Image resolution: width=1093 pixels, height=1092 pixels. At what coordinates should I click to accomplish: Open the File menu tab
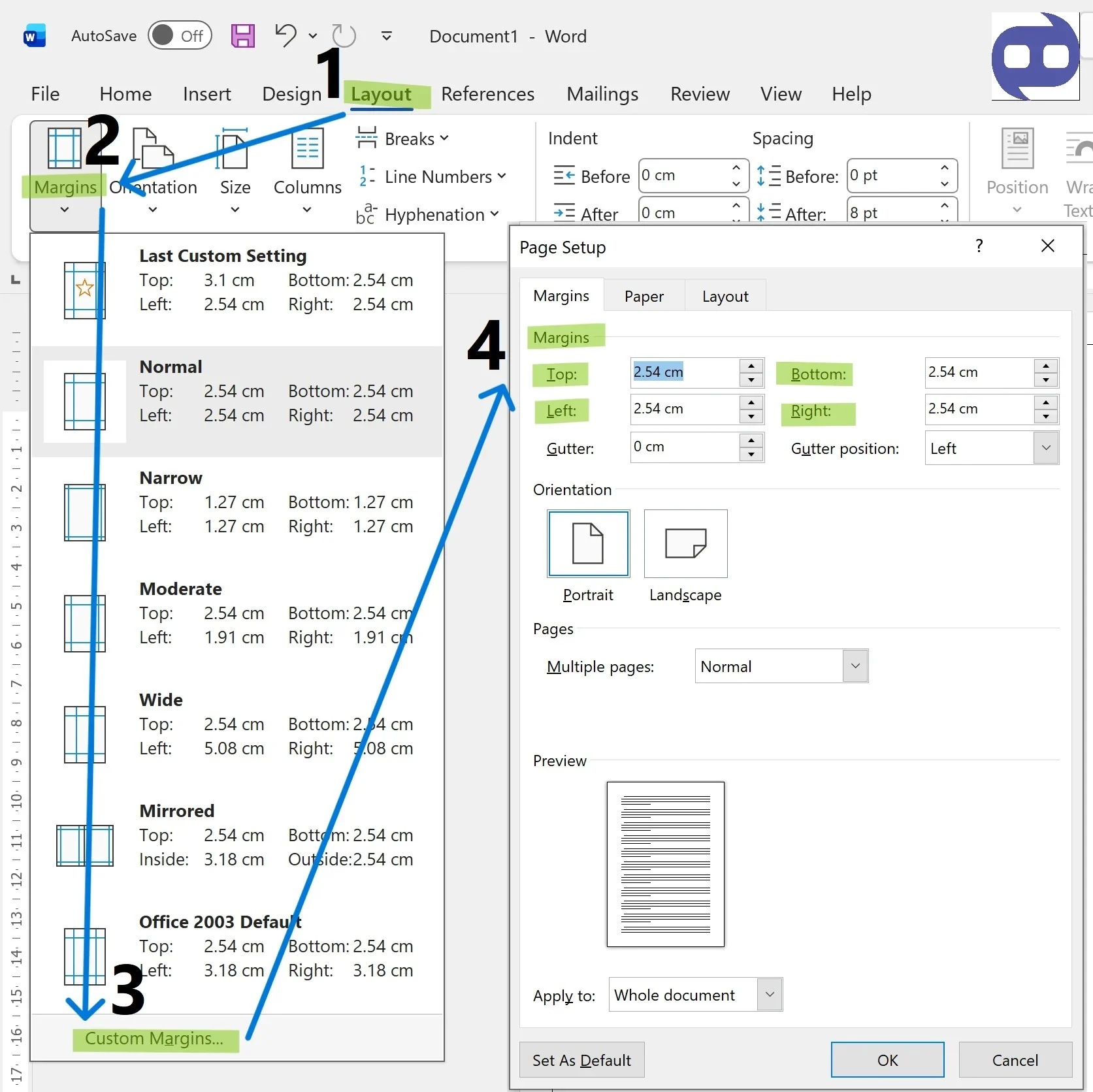45,94
